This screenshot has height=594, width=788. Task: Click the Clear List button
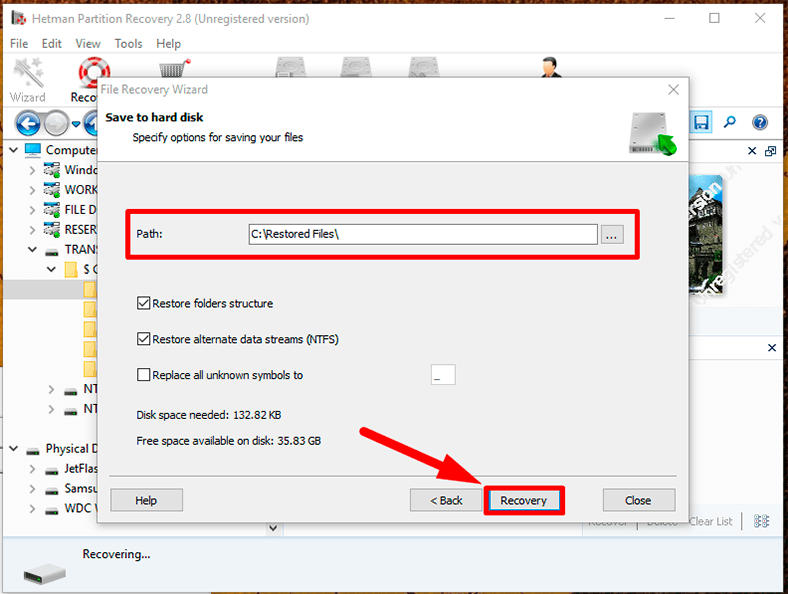(711, 521)
